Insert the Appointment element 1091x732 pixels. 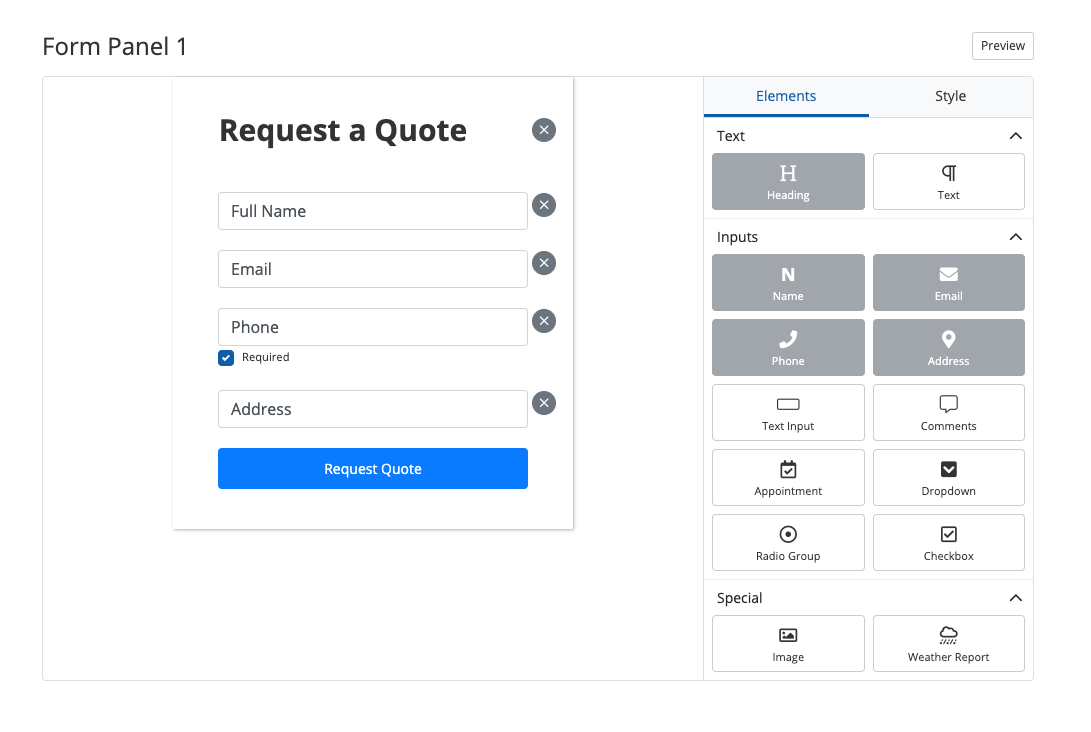(x=788, y=477)
